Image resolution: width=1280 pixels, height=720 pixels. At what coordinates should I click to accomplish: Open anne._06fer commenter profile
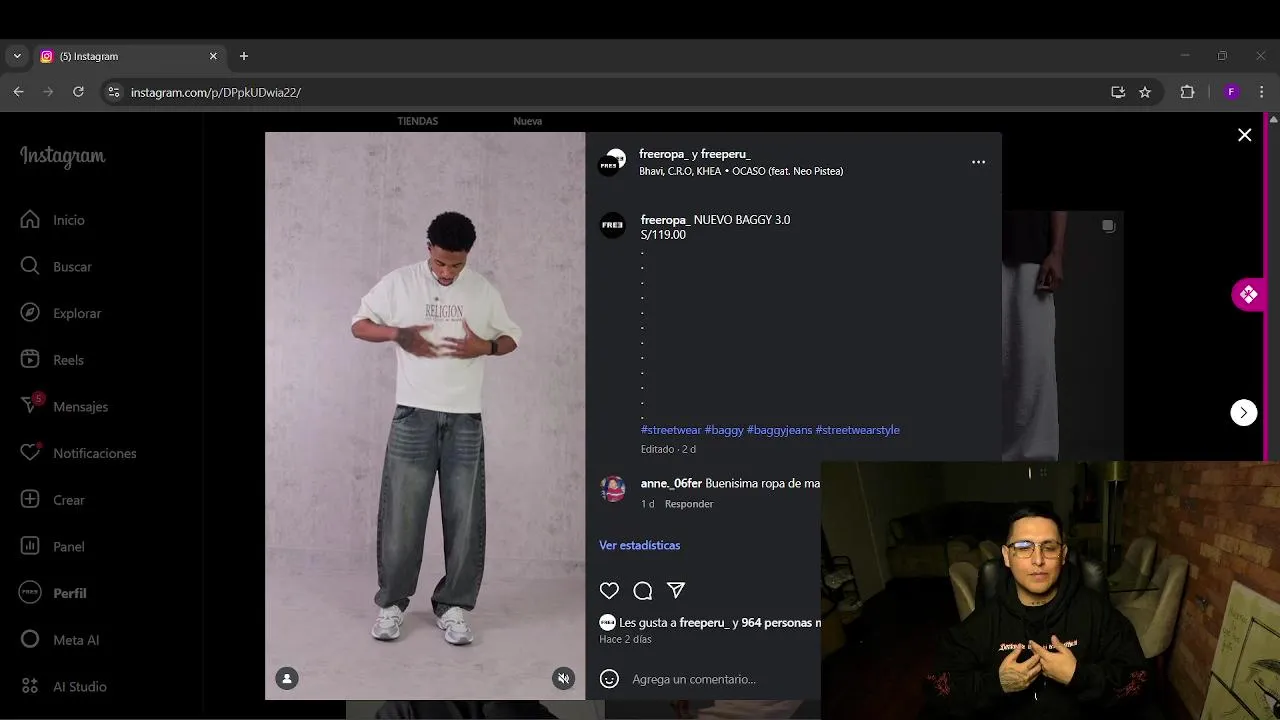671,483
